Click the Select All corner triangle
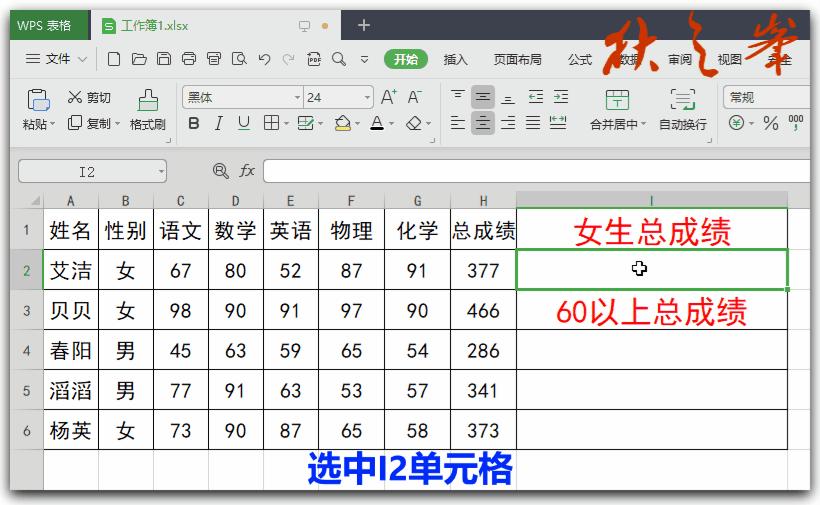Viewport: 820px width, 505px height. [35, 201]
